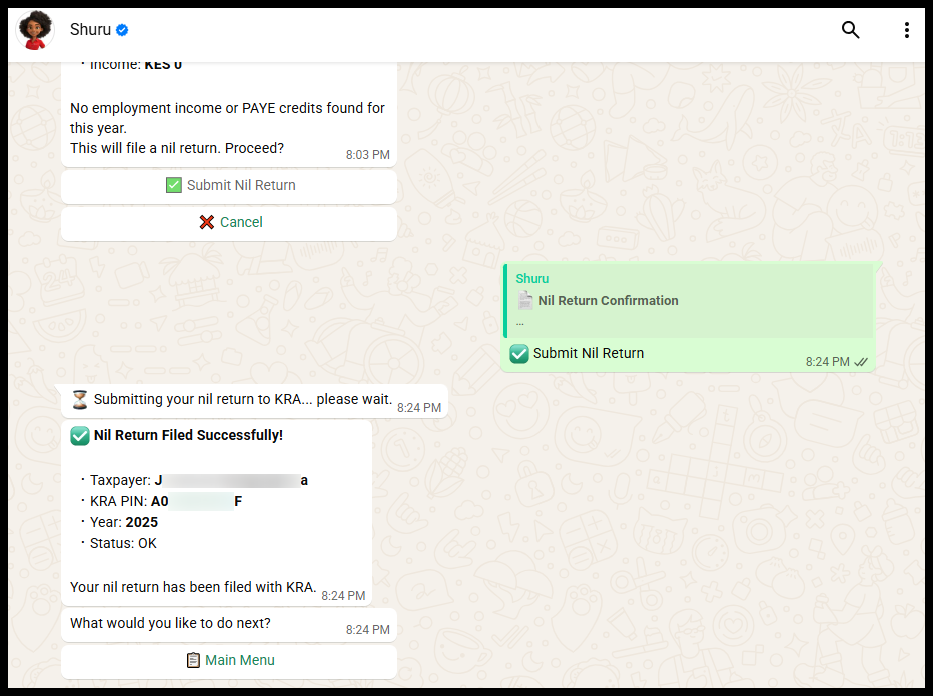This screenshot has width=933, height=696.
Task: Click the checkmark emoji in sent message
Action: coord(519,353)
